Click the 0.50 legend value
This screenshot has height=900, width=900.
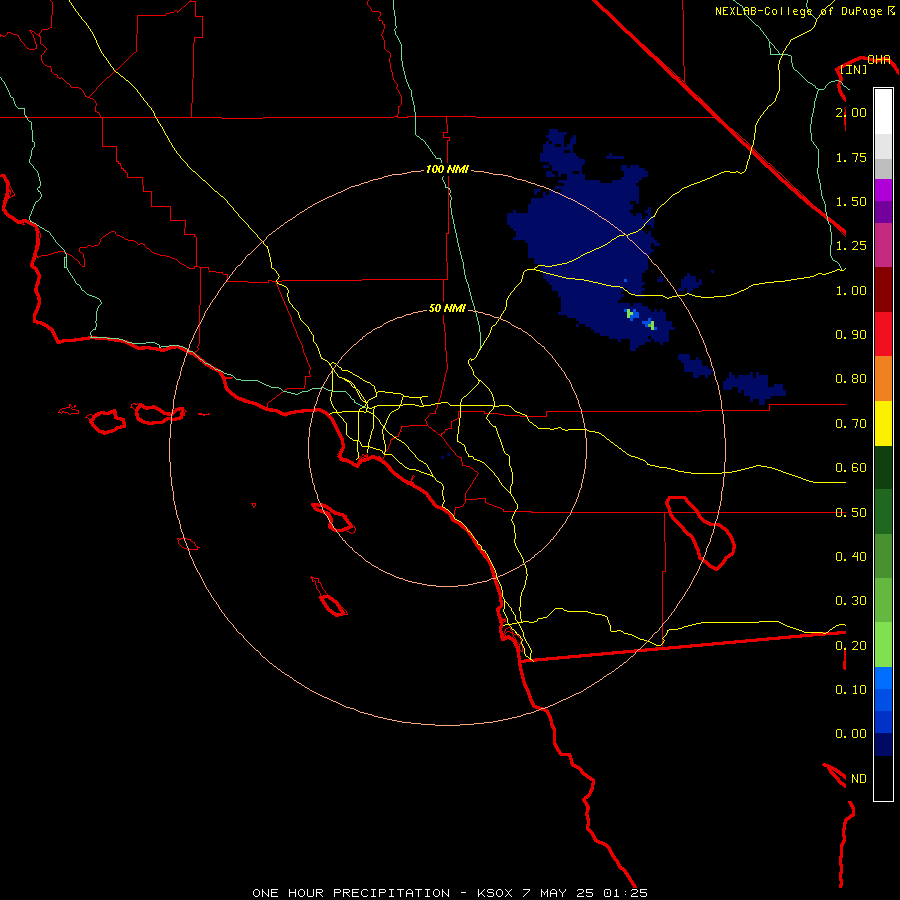pyautogui.click(x=851, y=512)
